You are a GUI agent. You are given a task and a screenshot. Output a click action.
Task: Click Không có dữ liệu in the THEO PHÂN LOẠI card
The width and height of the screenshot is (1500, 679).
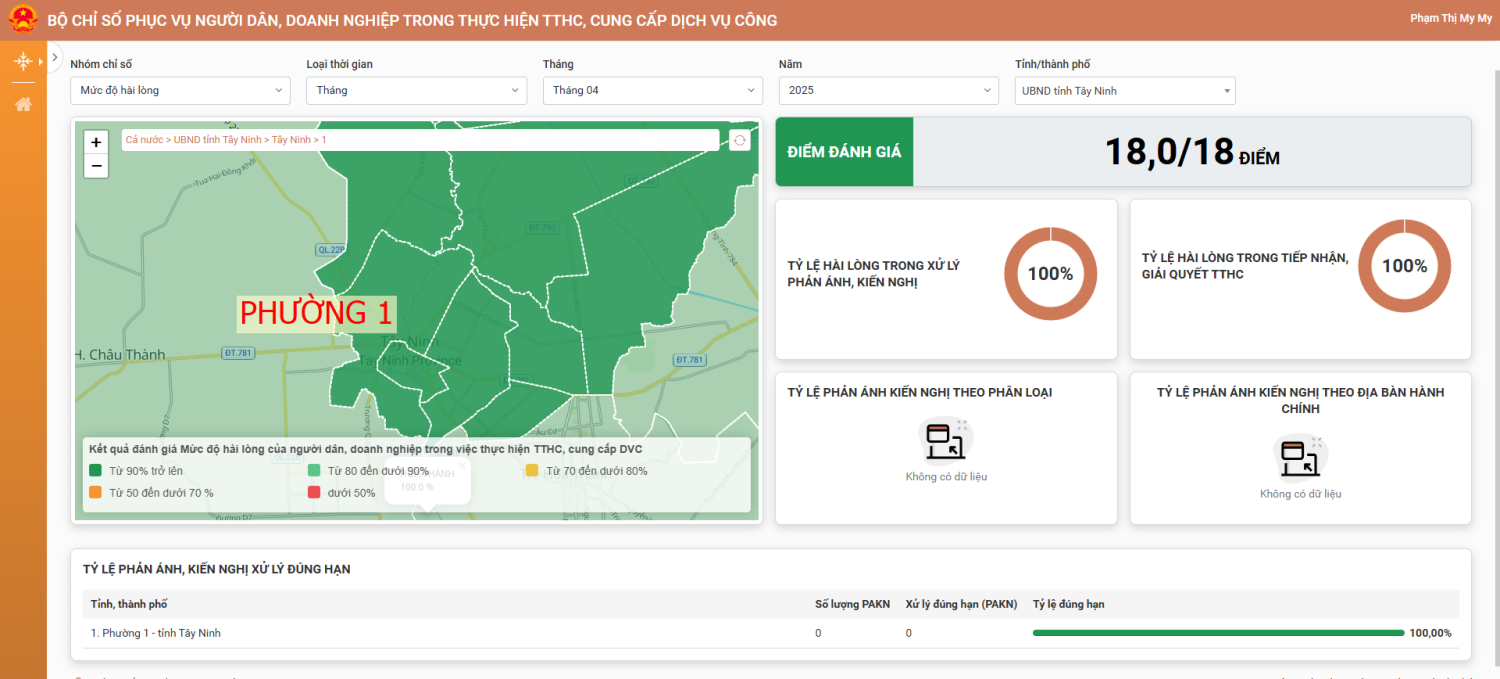tap(946, 477)
